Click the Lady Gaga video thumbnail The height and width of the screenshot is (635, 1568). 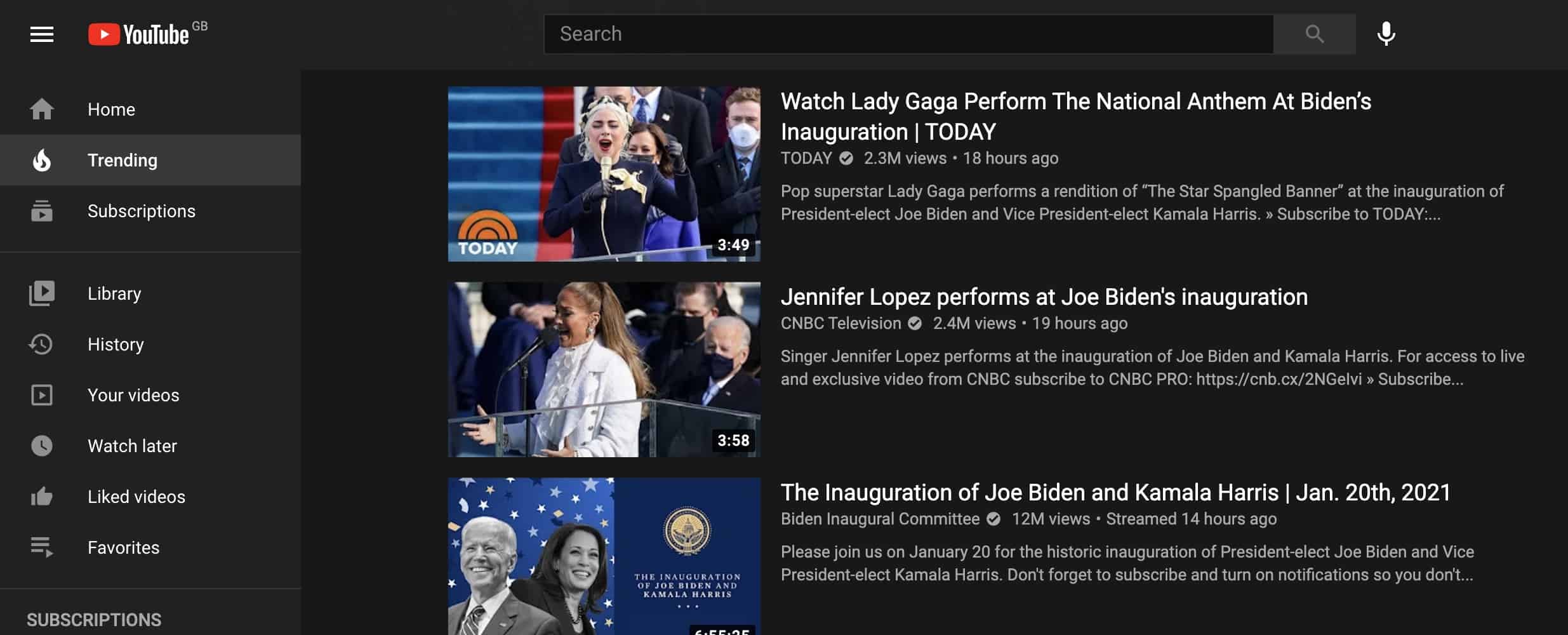(x=604, y=174)
